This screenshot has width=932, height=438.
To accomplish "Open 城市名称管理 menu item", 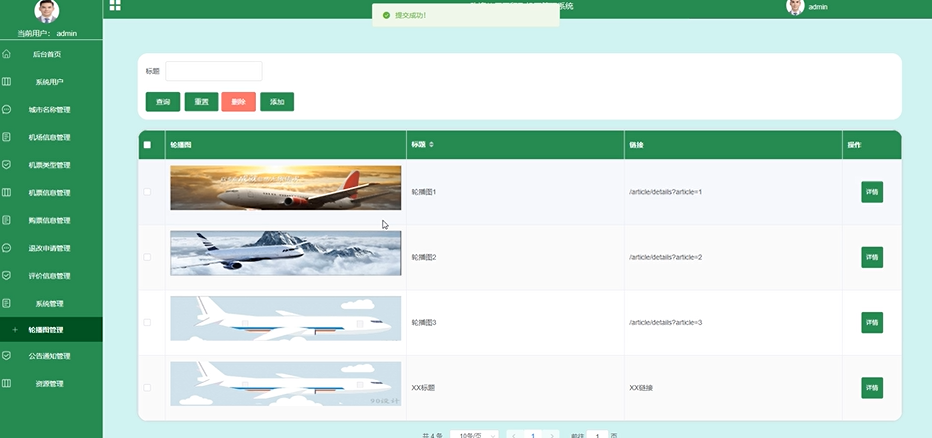I will 51,109.
